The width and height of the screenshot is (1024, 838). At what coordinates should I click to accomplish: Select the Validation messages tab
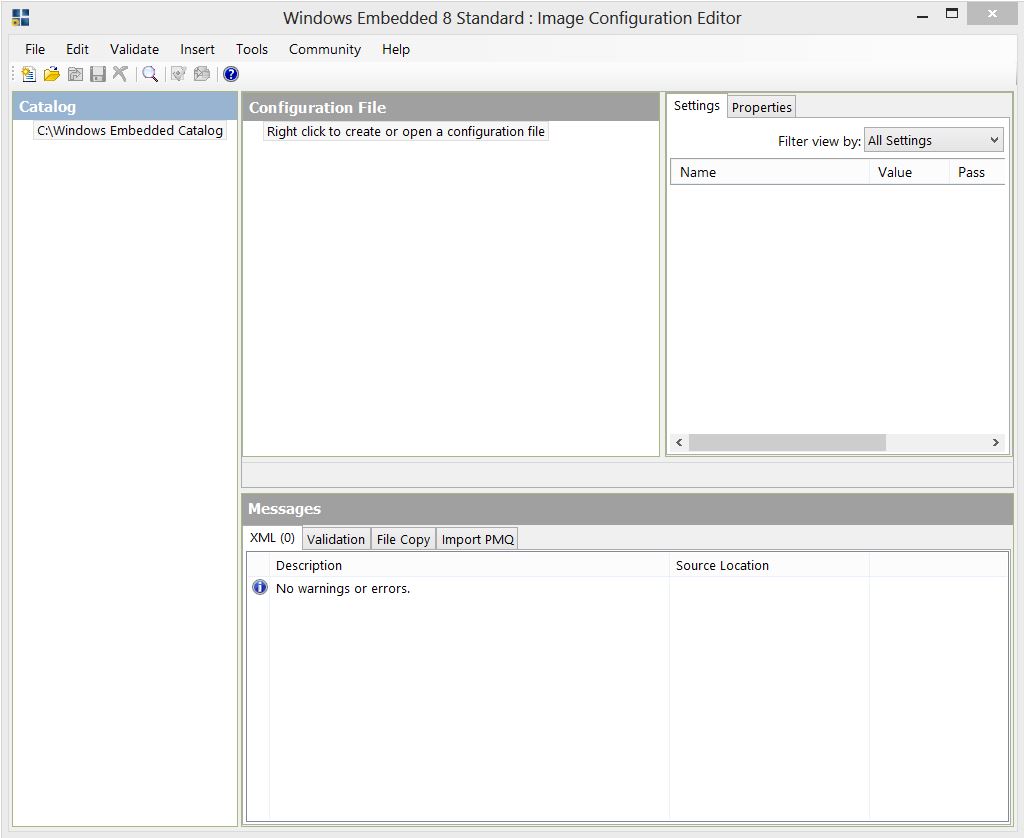pos(336,539)
